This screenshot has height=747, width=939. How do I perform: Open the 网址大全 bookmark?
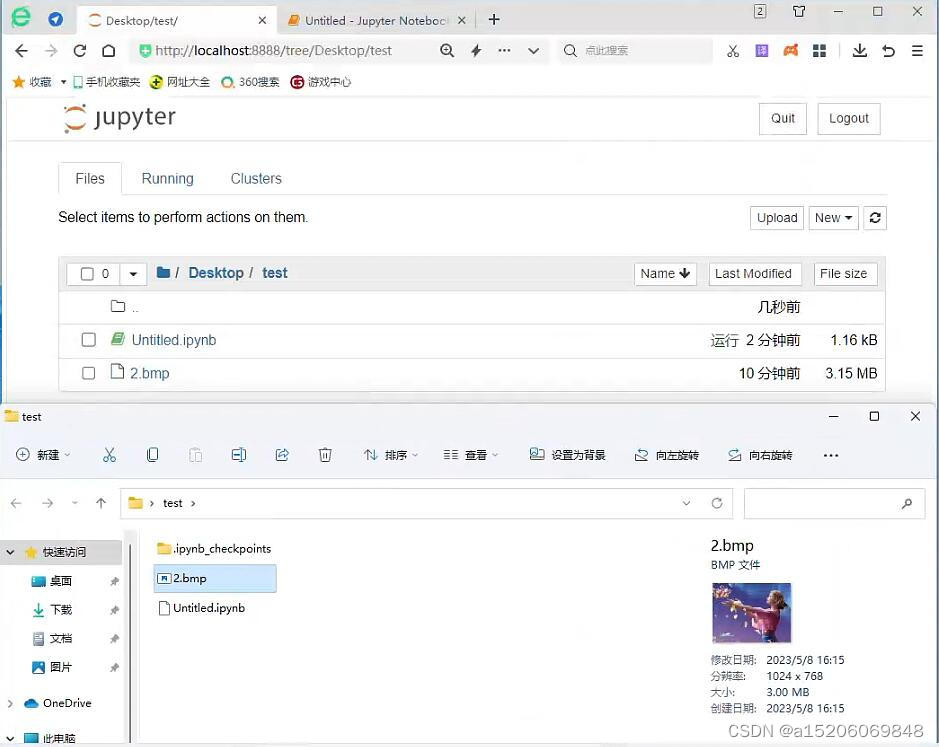180,82
